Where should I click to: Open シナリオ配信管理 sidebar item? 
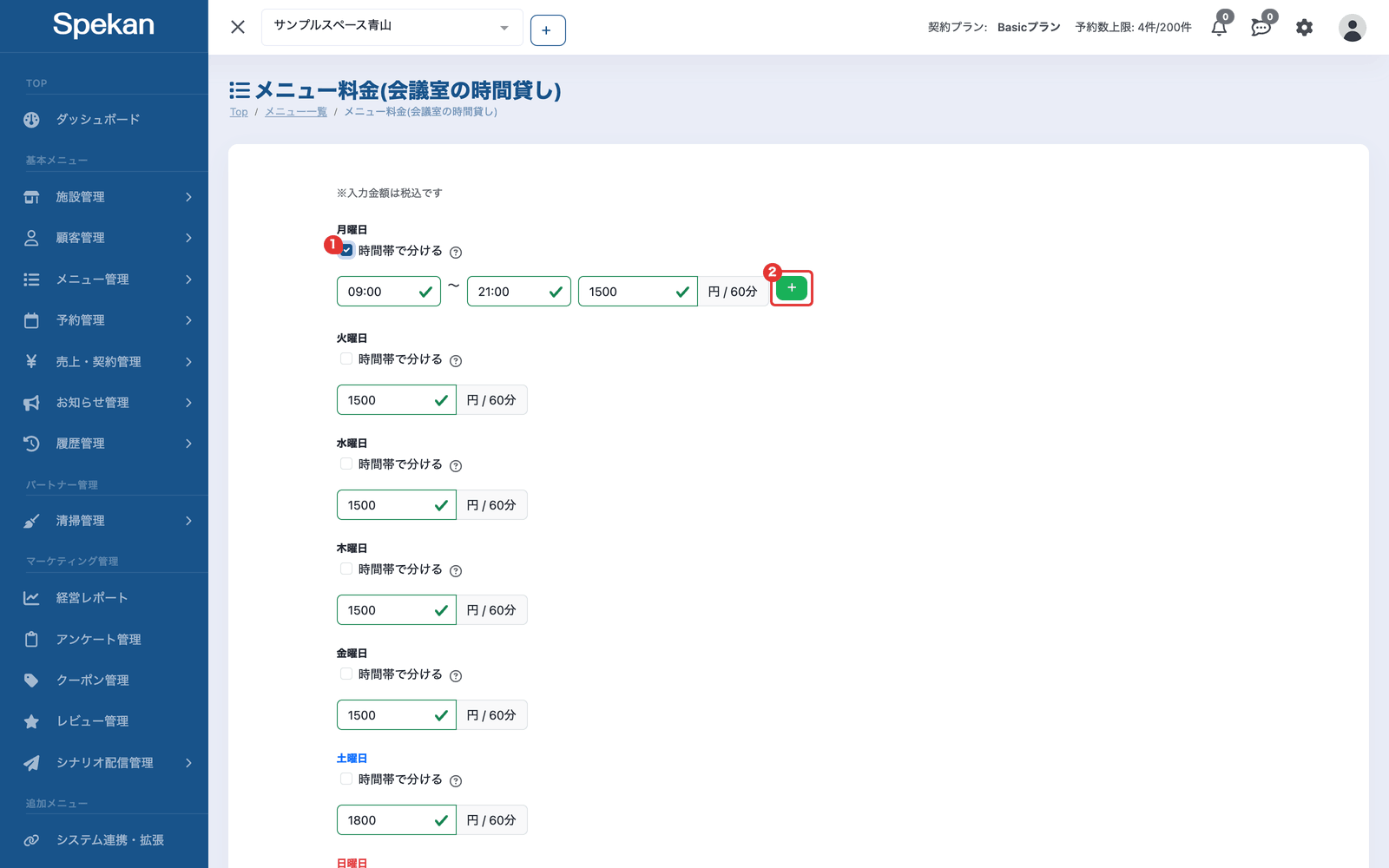coord(104,763)
